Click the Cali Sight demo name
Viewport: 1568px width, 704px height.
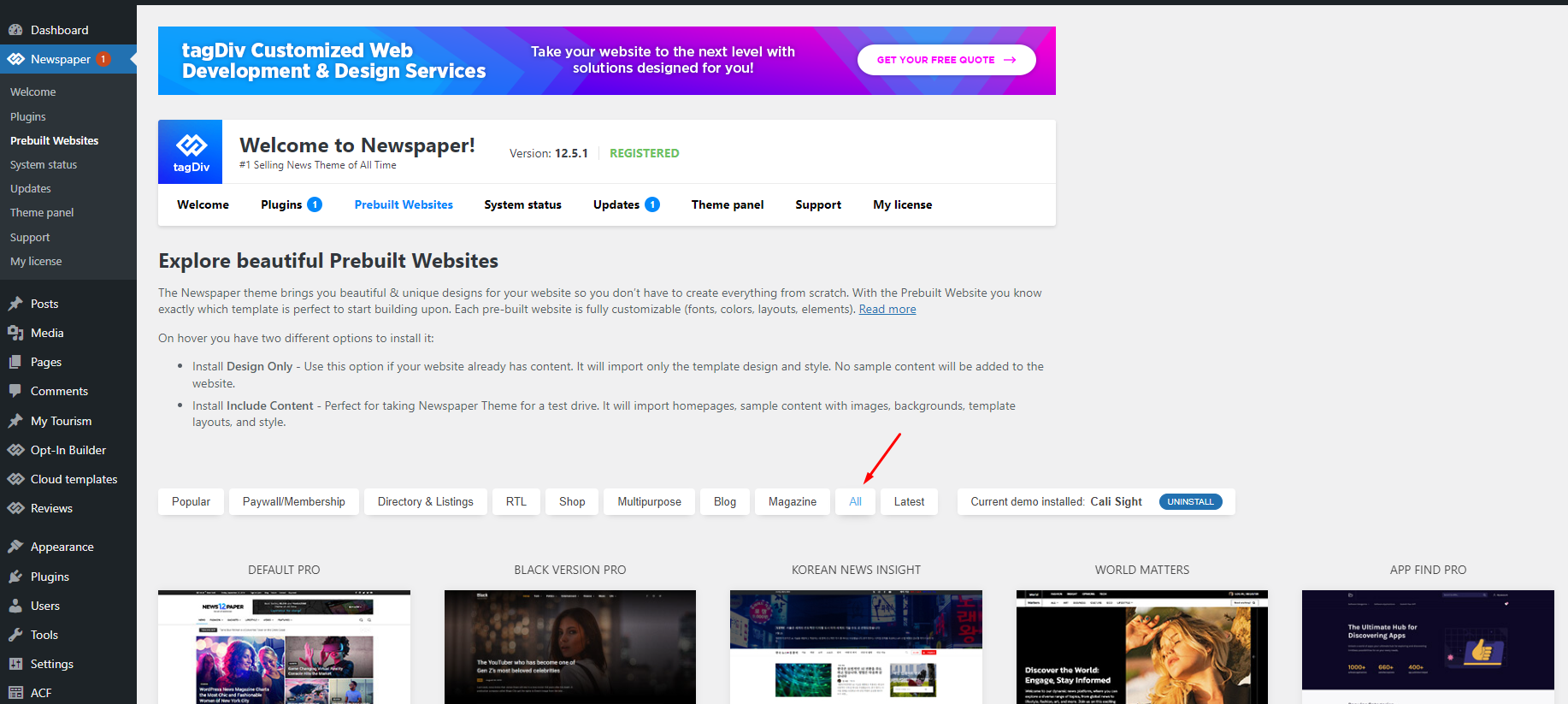coord(1116,501)
